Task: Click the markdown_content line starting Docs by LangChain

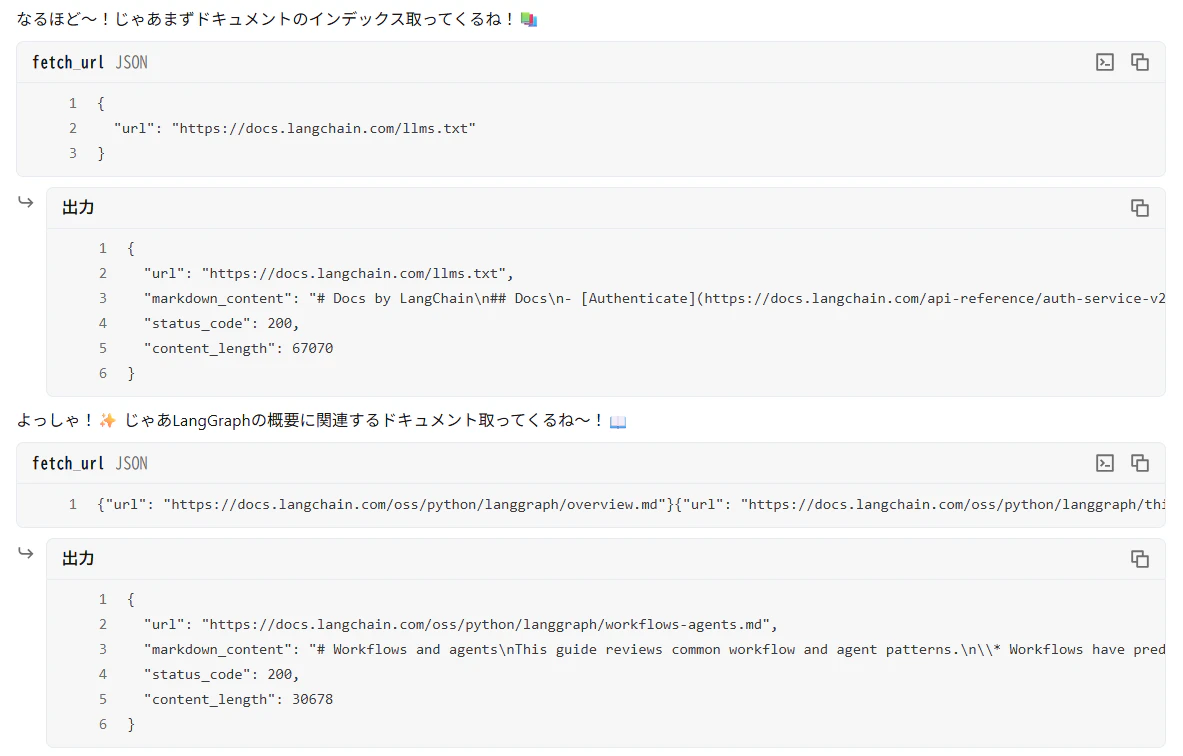Action: click(654, 298)
